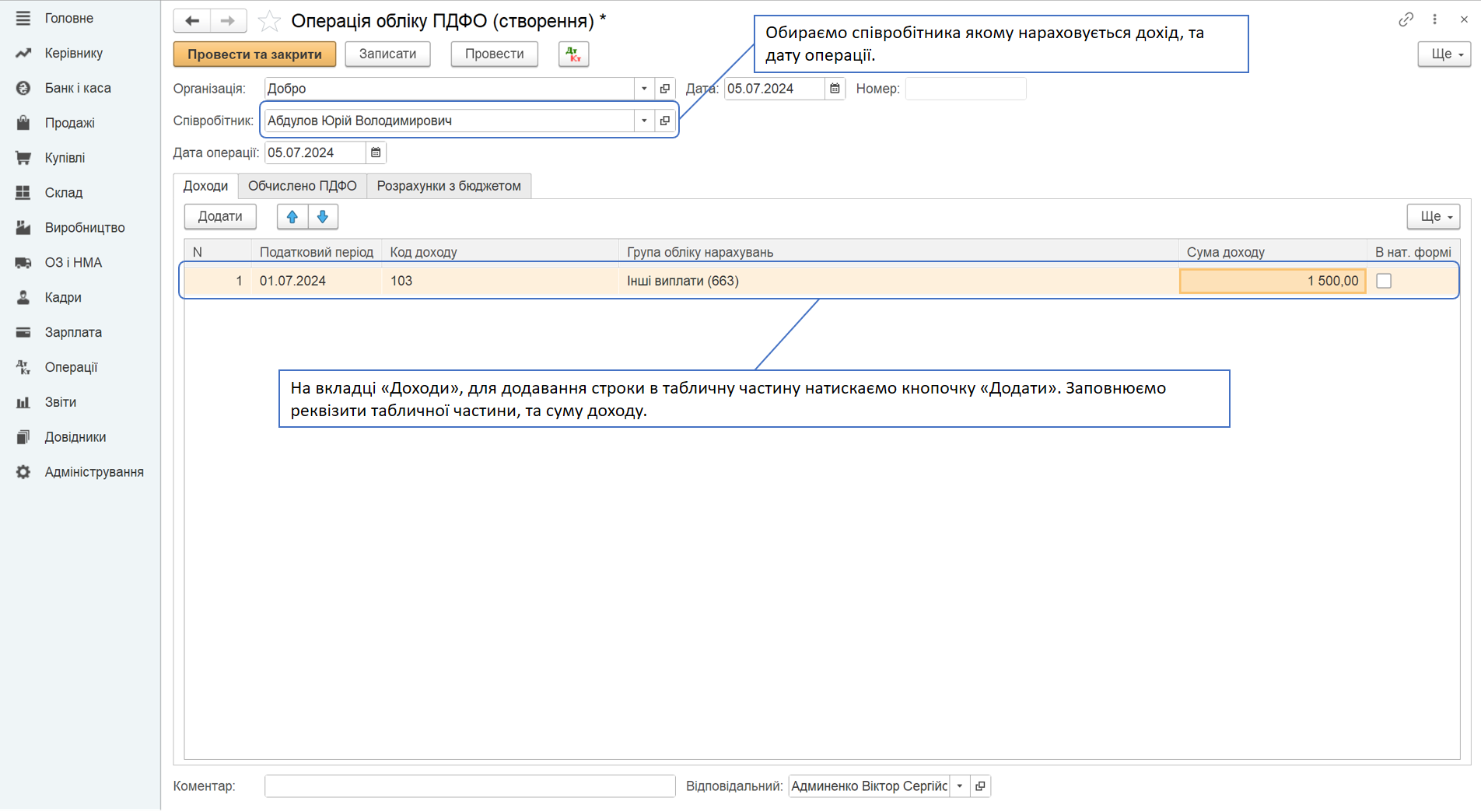The height and width of the screenshot is (812, 1481).
Task: Go forward with the right arrow button
Action: coord(228,20)
